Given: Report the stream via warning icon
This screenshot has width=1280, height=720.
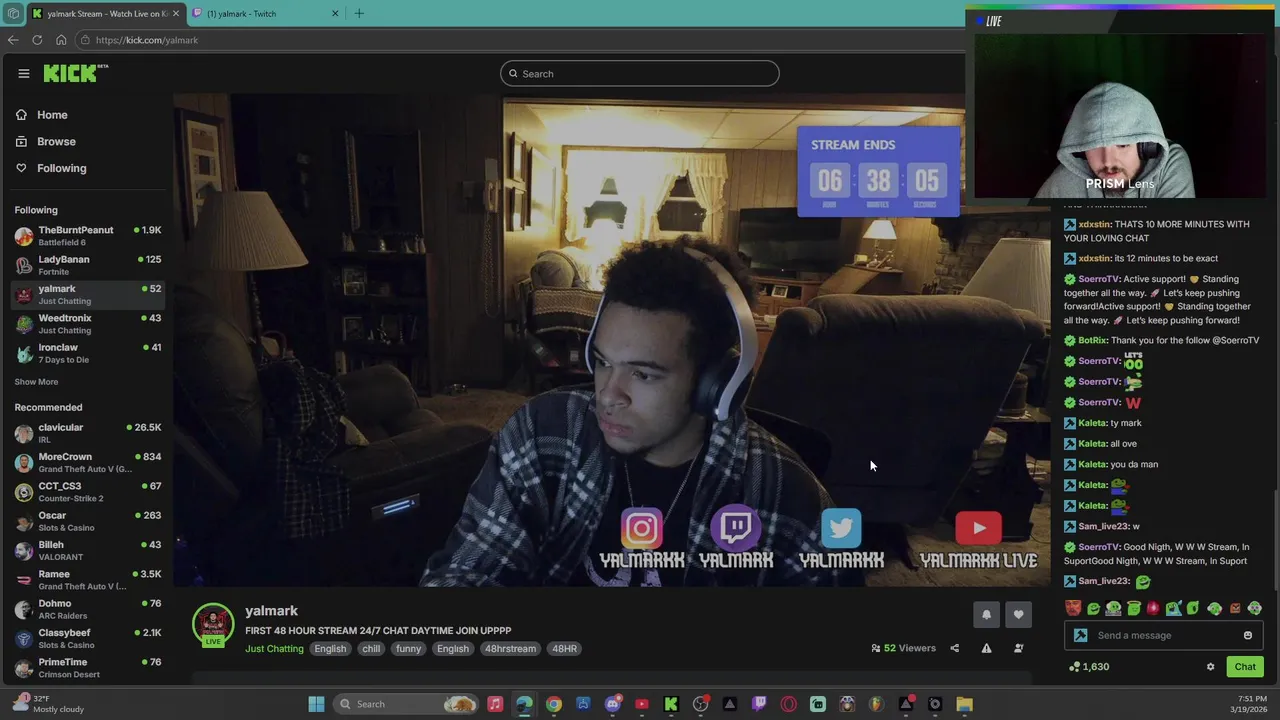Looking at the screenshot, I should [x=986, y=648].
